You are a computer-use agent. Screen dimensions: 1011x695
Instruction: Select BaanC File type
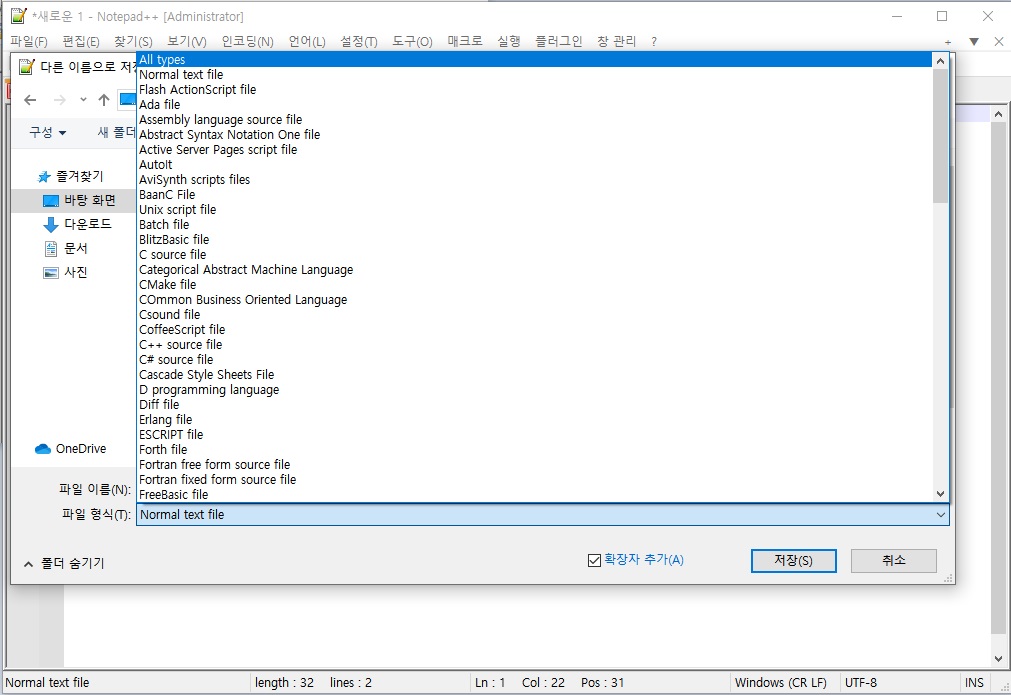tap(535, 195)
